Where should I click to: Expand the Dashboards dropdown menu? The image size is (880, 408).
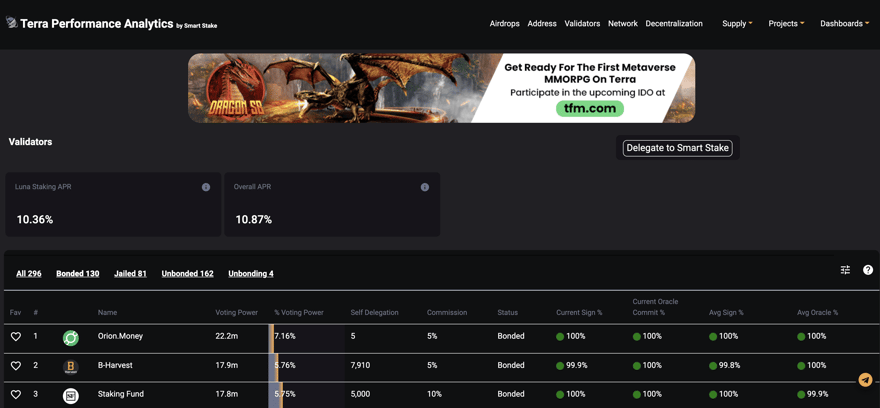(845, 24)
